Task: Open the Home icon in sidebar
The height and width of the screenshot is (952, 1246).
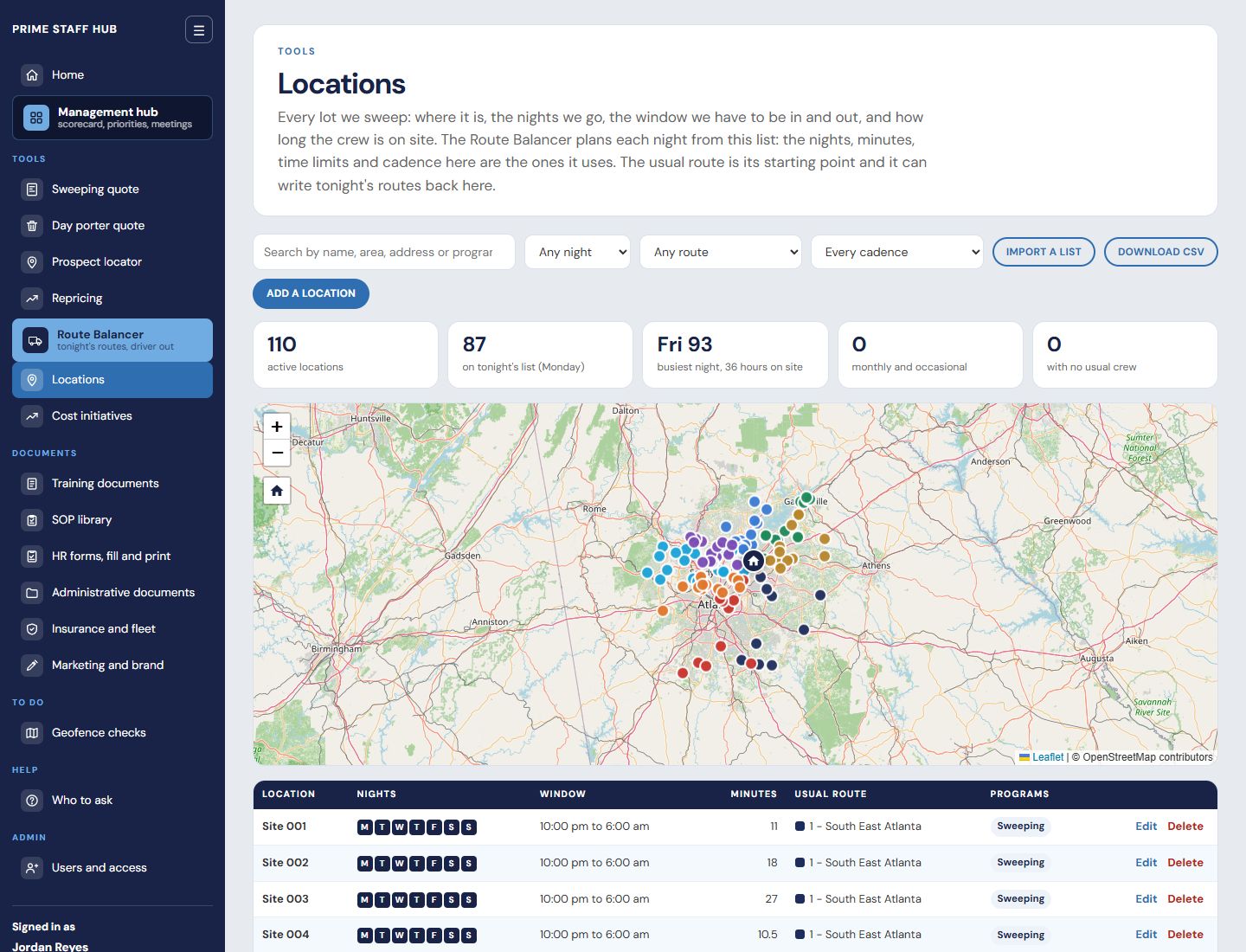Action: [x=32, y=75]
